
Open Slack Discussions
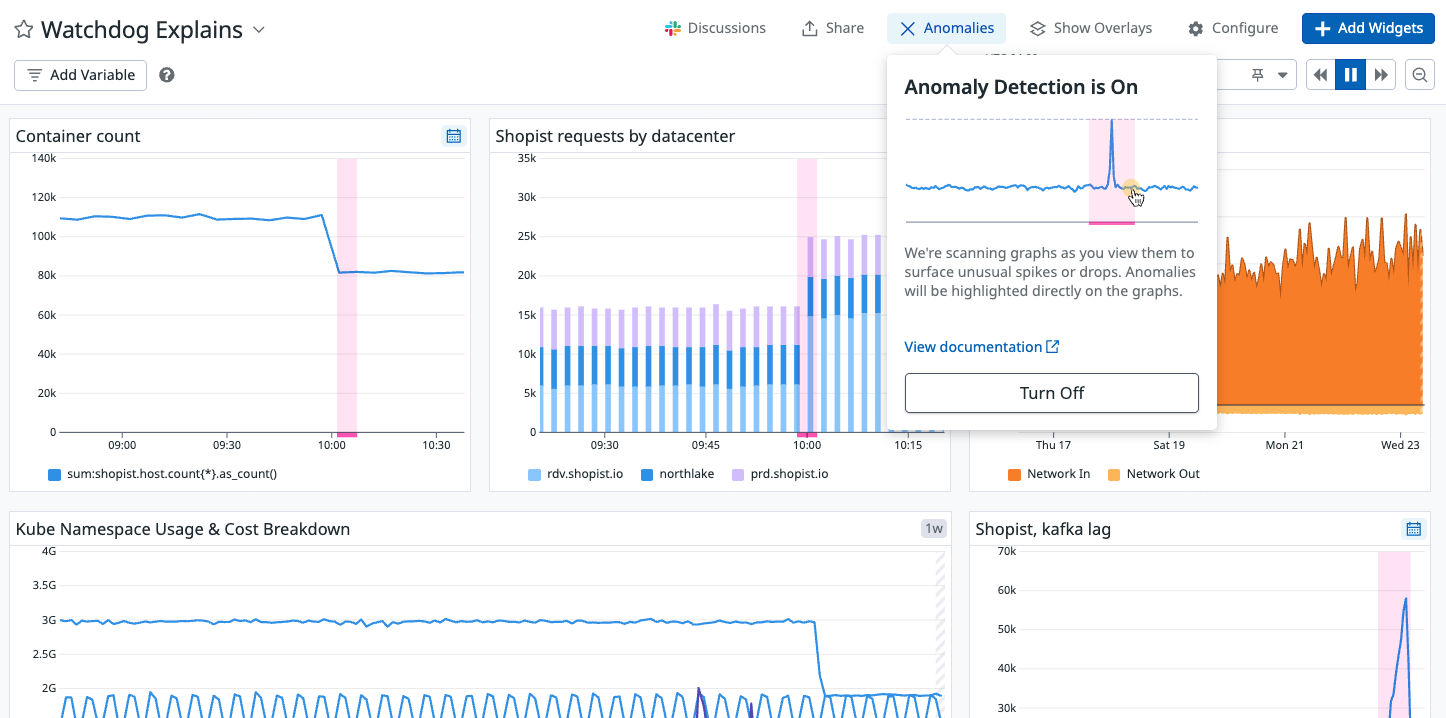[x=715, y=28]
